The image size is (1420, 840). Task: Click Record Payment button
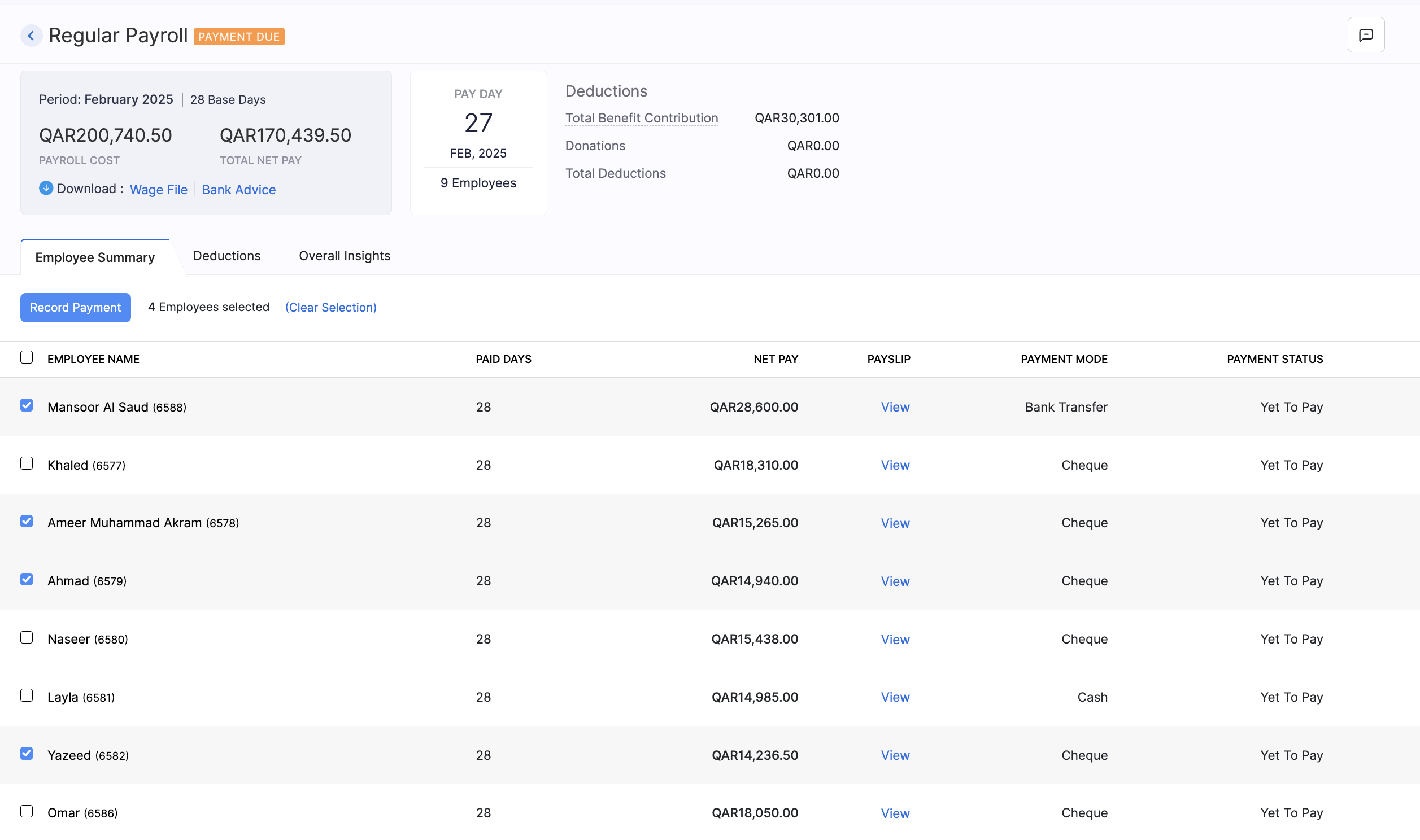coord(75,307)
